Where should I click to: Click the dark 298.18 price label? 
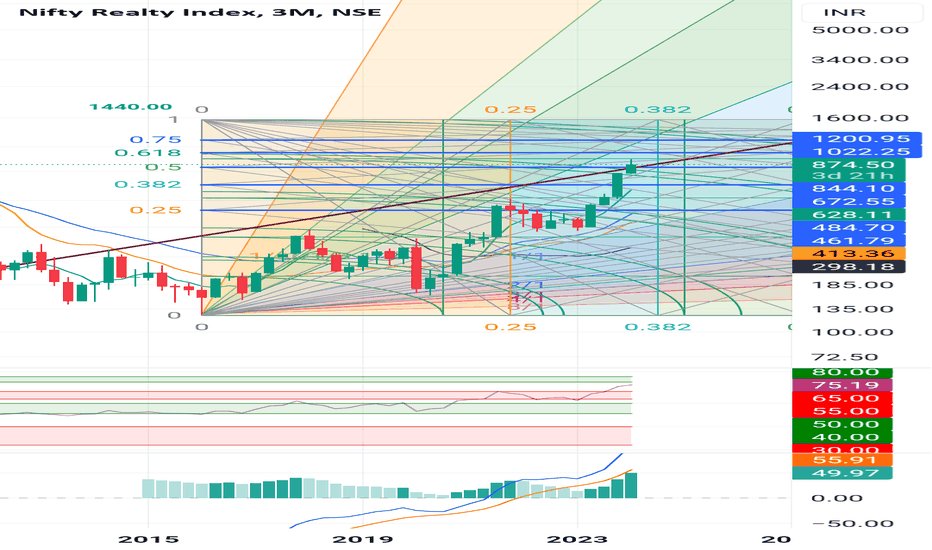849,266
